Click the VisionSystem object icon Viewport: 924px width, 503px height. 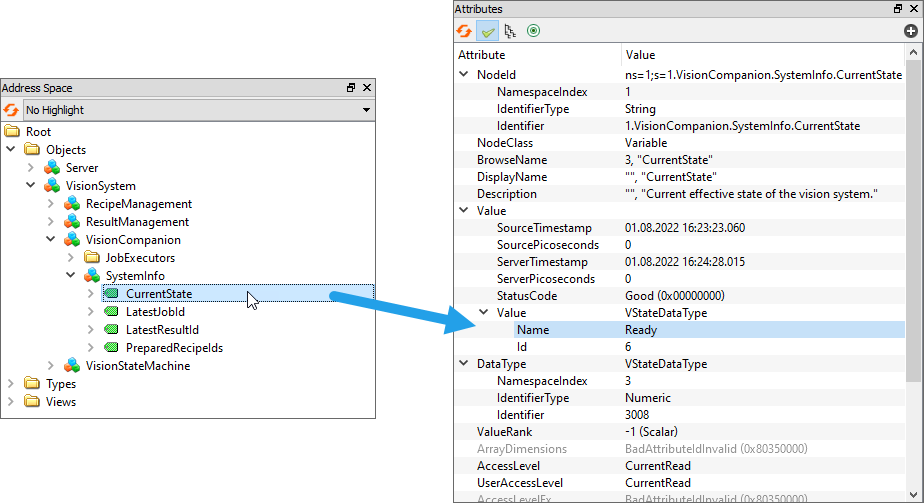(x=52, y=186)
